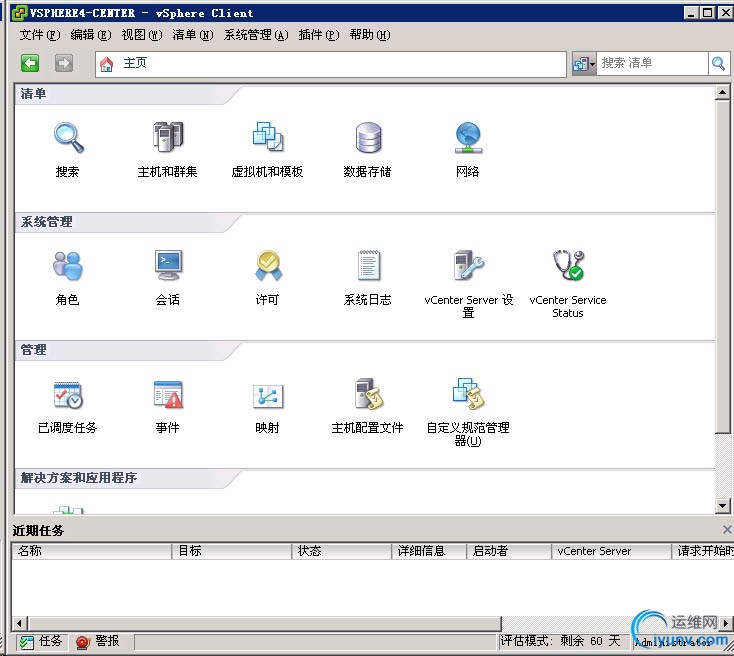
Task: Click the tasks list scroll right arrow
Action: point(726,624)
